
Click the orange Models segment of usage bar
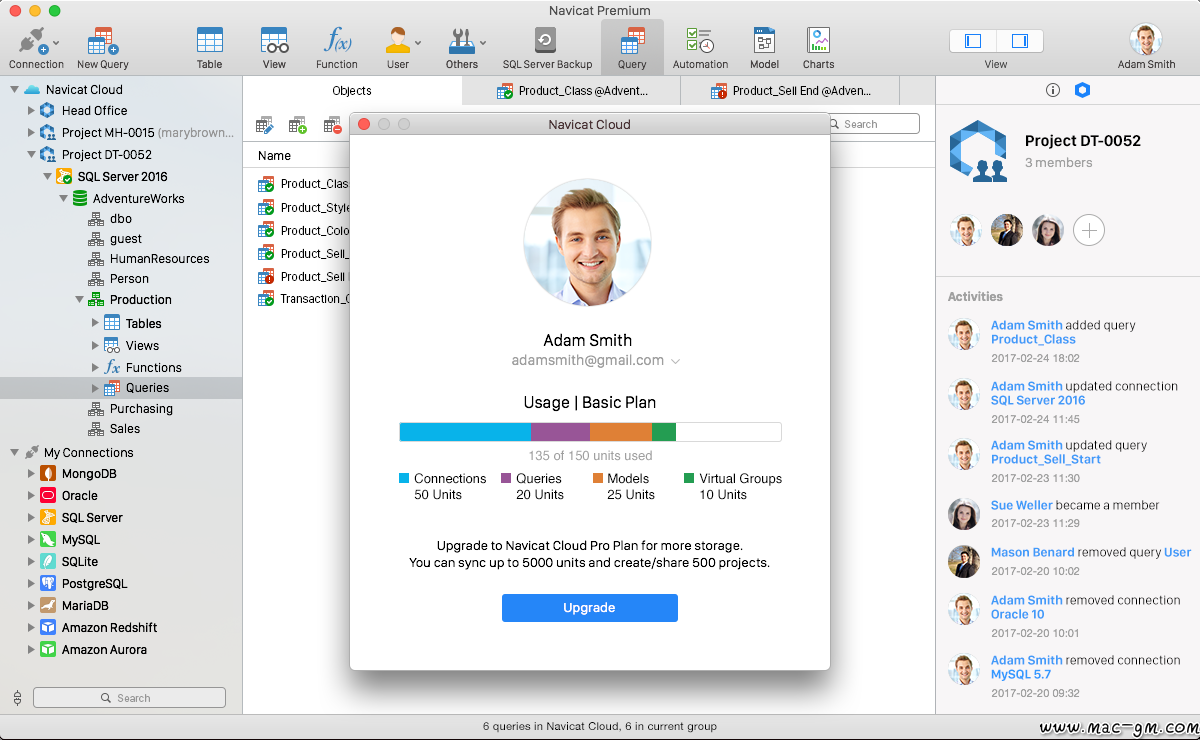point(621,432)
